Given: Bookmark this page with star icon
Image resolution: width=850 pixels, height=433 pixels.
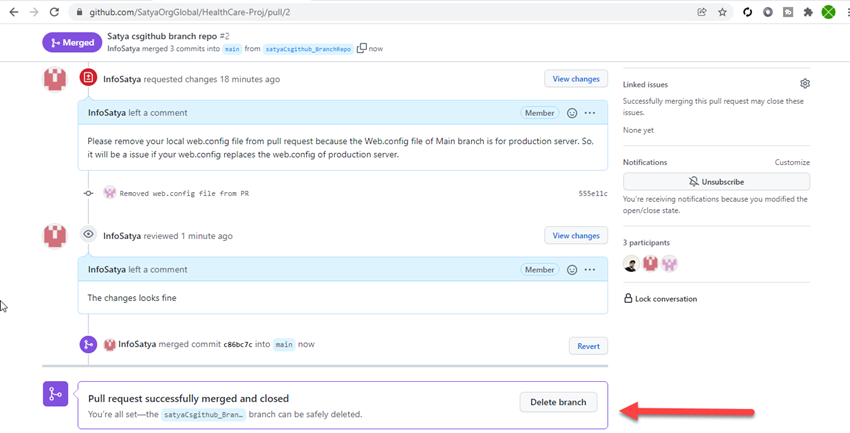Looking at the screenshot, I should pyautogui.click(x=722, y=12).
